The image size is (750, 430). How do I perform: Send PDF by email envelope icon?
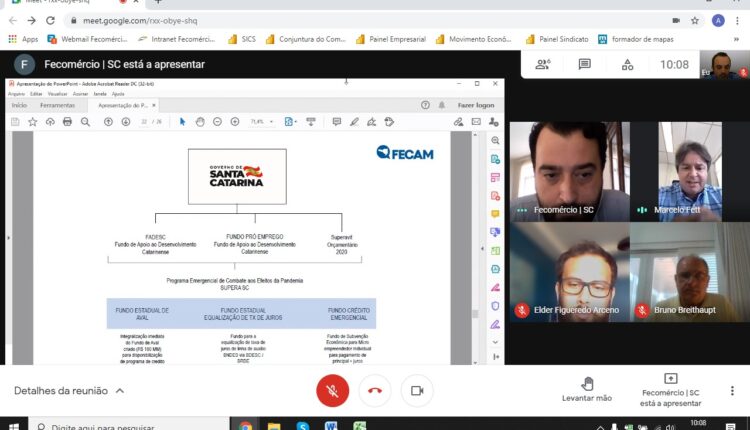point(476,122)
